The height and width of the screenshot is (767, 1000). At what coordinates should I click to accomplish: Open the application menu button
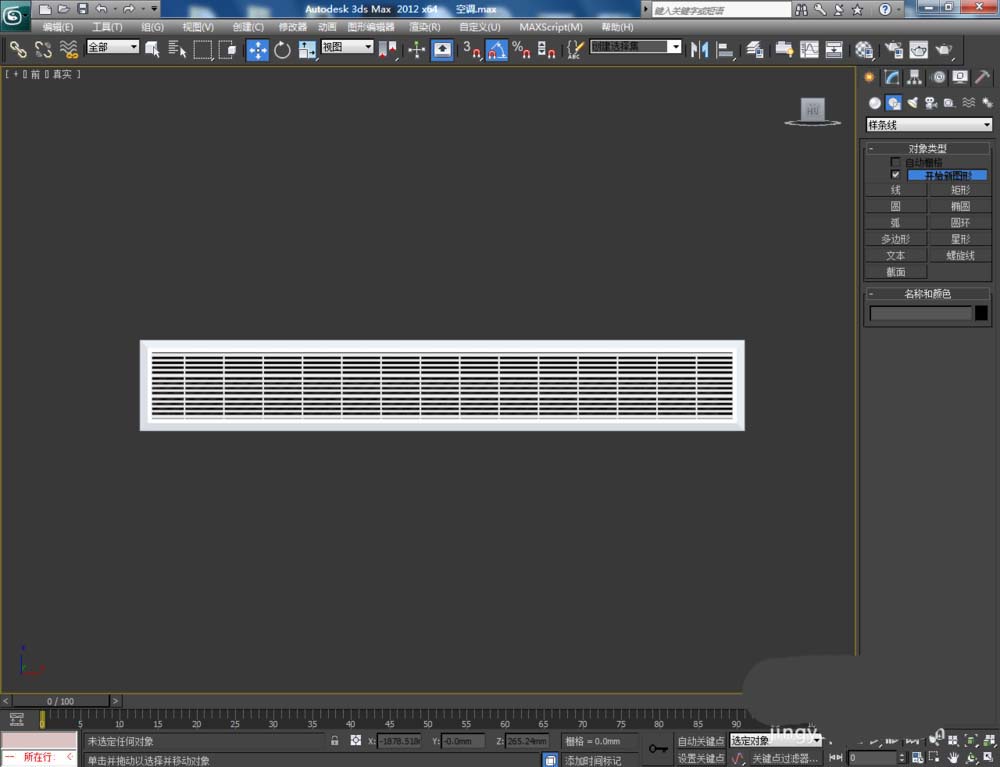15,16
